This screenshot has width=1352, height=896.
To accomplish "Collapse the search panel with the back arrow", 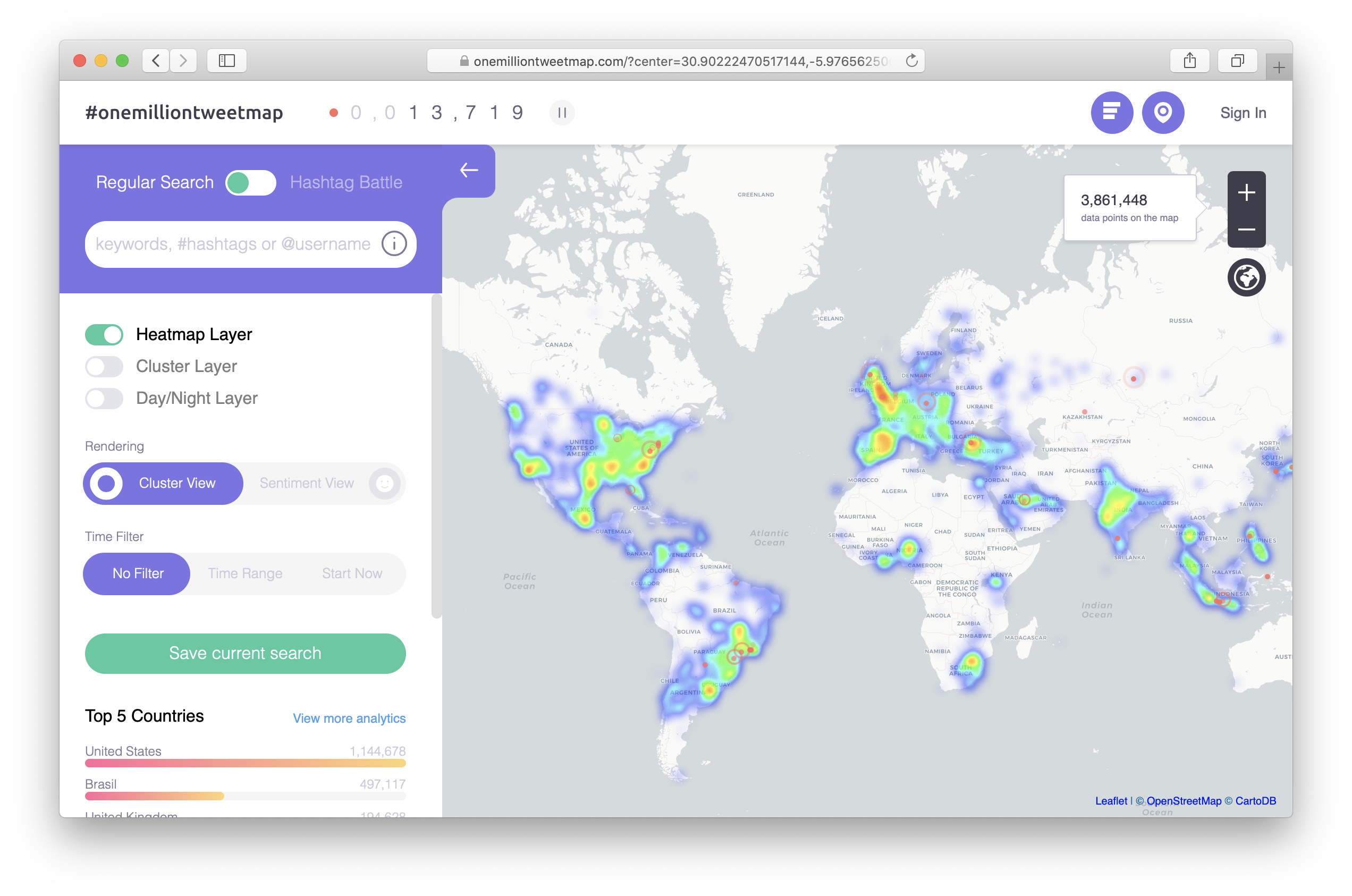I will tap(469, 170).
